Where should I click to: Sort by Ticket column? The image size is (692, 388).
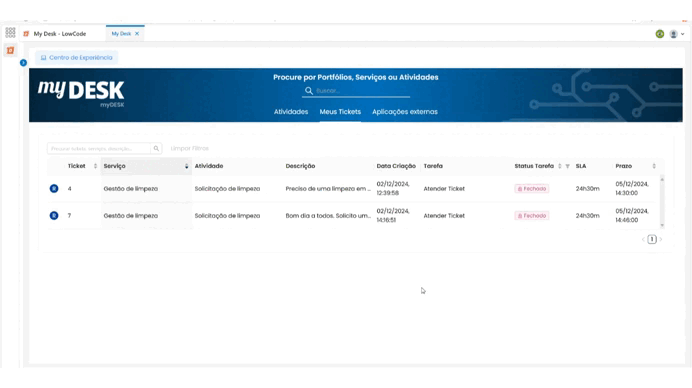pos(95,166)
